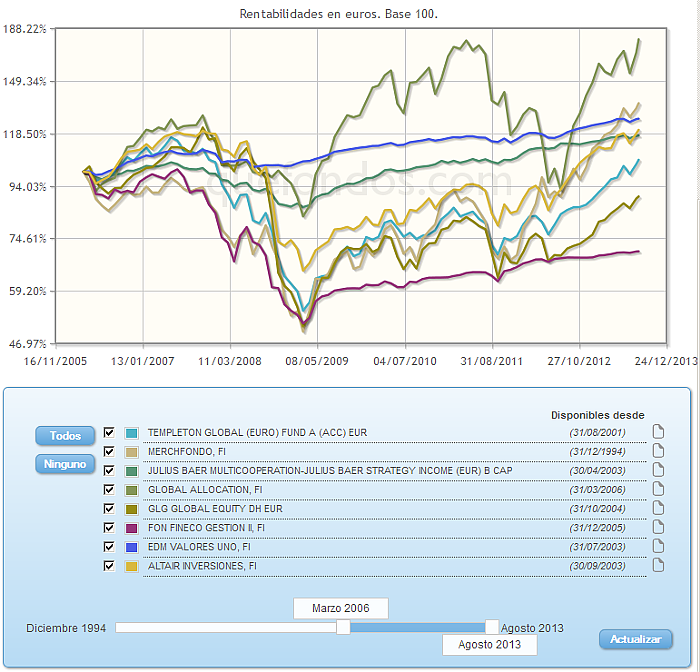Click the unselected white range slider track
The image size is (700, 672).
[x=226, y=627]
